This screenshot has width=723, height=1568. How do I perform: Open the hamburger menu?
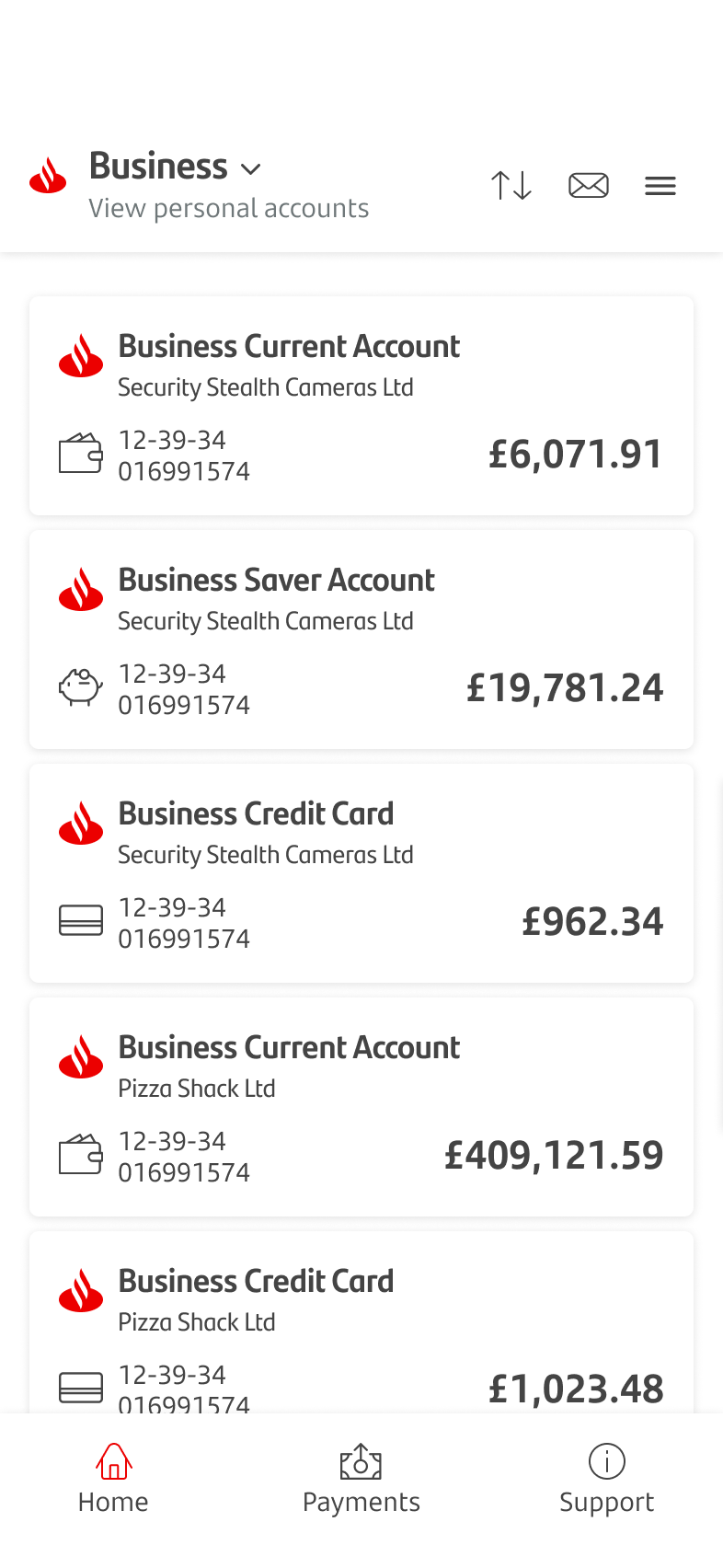[660, 186]
